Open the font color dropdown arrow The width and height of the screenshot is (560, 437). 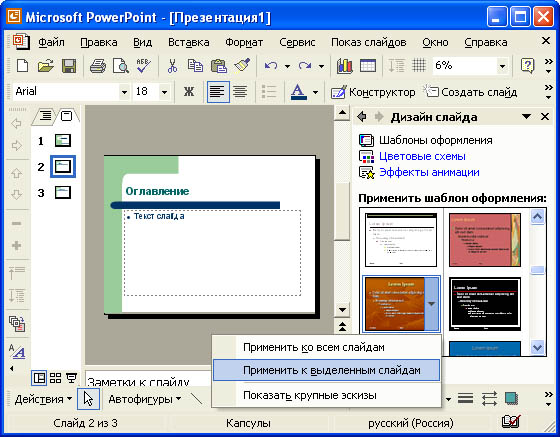[315, 92]
